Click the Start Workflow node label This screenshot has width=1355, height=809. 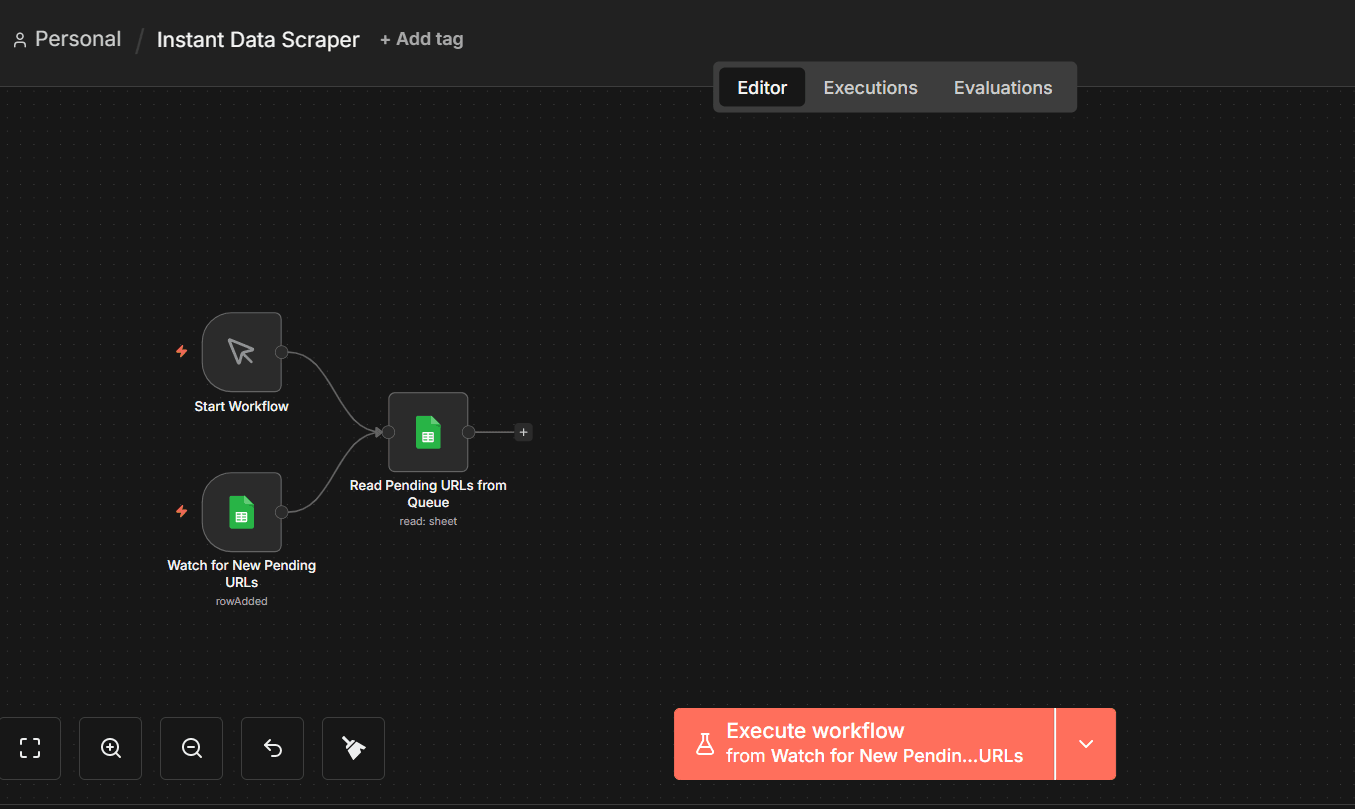(x=241, y=407)
